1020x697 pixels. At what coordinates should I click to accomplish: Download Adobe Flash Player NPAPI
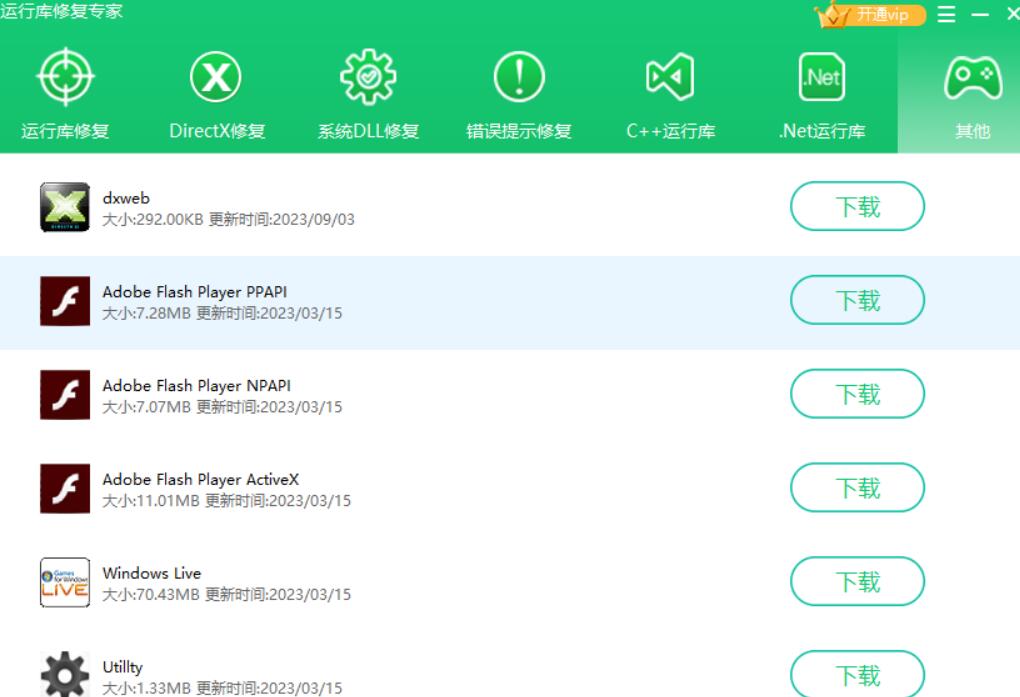[x=857, y=394]
